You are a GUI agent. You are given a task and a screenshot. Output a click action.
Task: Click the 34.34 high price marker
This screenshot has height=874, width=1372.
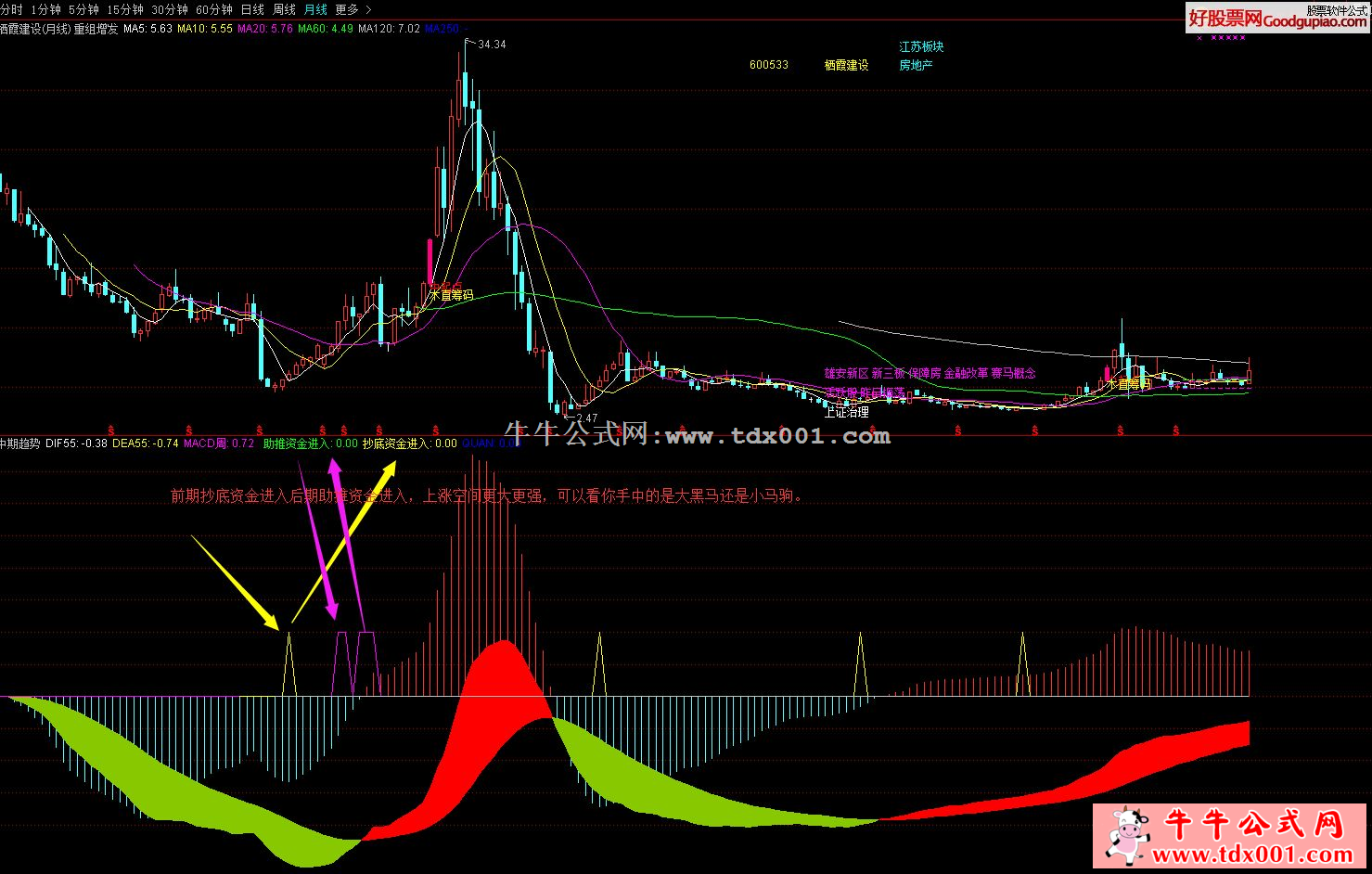(492, 45)
